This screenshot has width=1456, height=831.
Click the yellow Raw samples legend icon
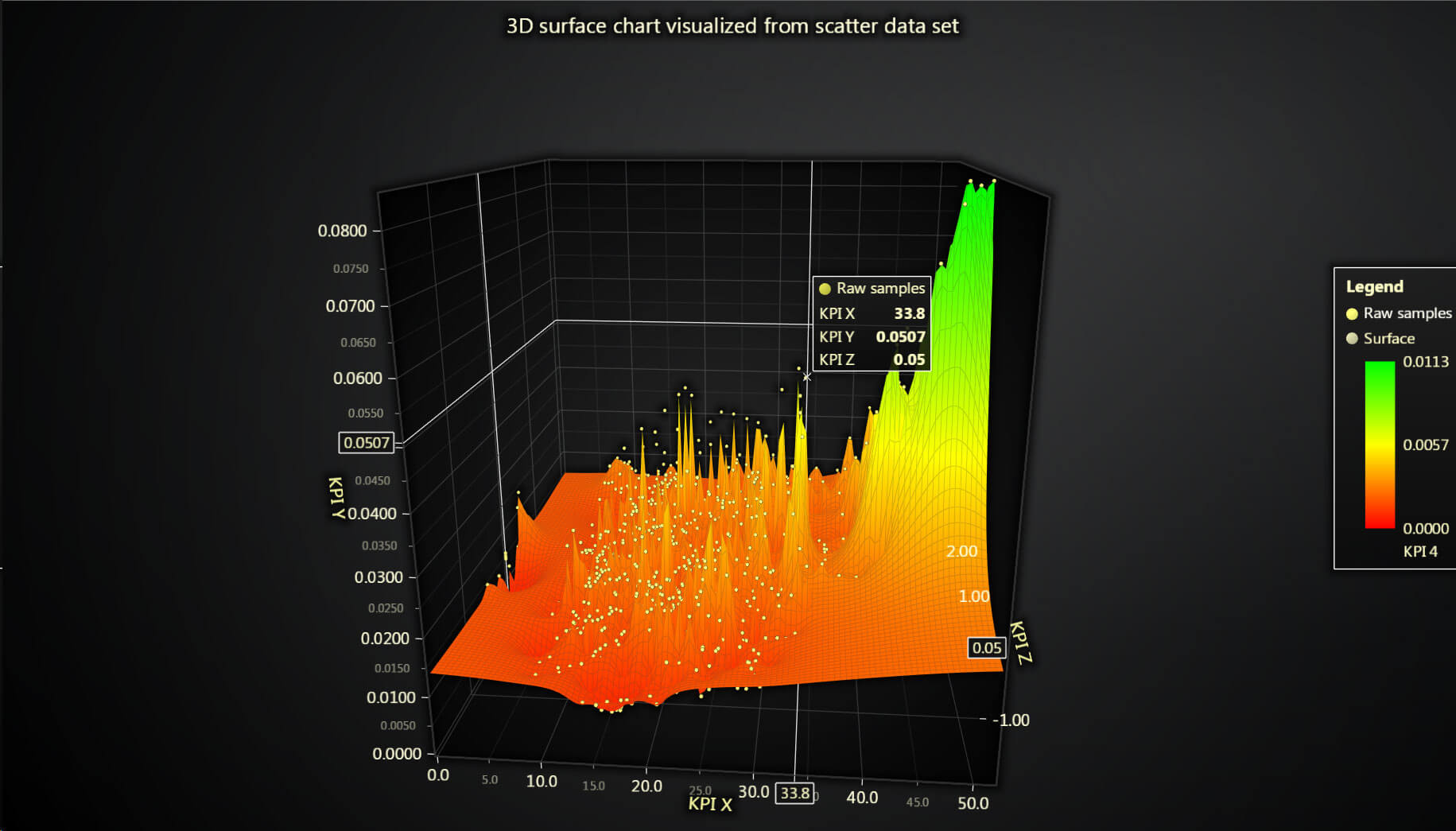(1350, 313)
